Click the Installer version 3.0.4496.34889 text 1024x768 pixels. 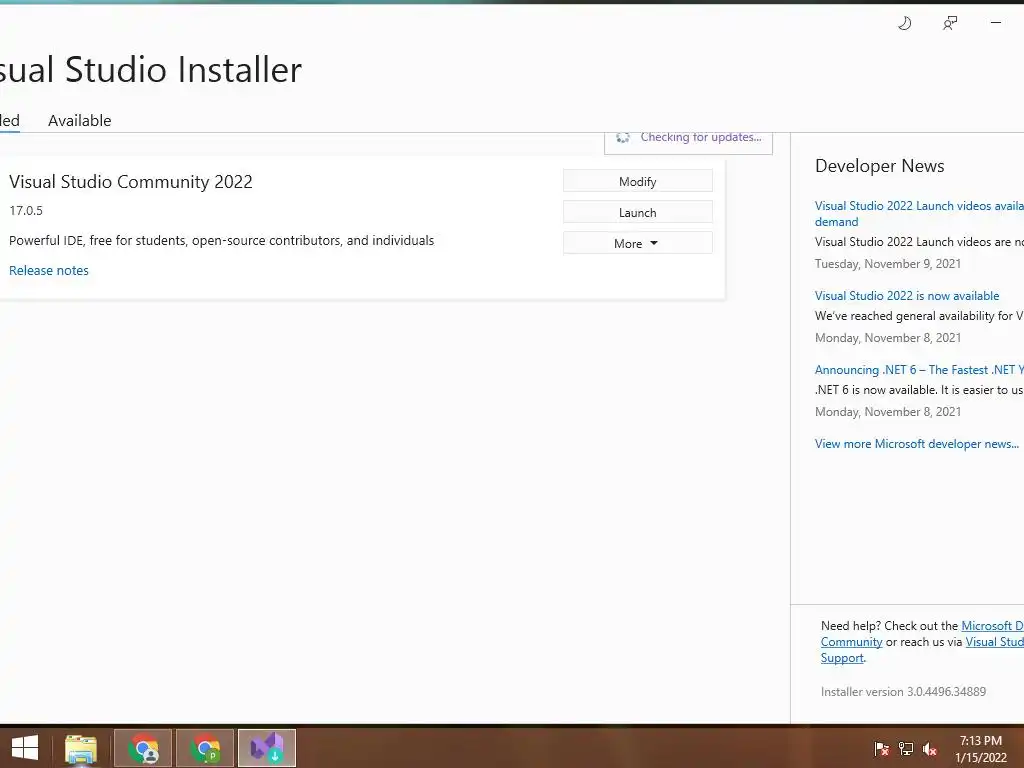[x=903, y=692]
